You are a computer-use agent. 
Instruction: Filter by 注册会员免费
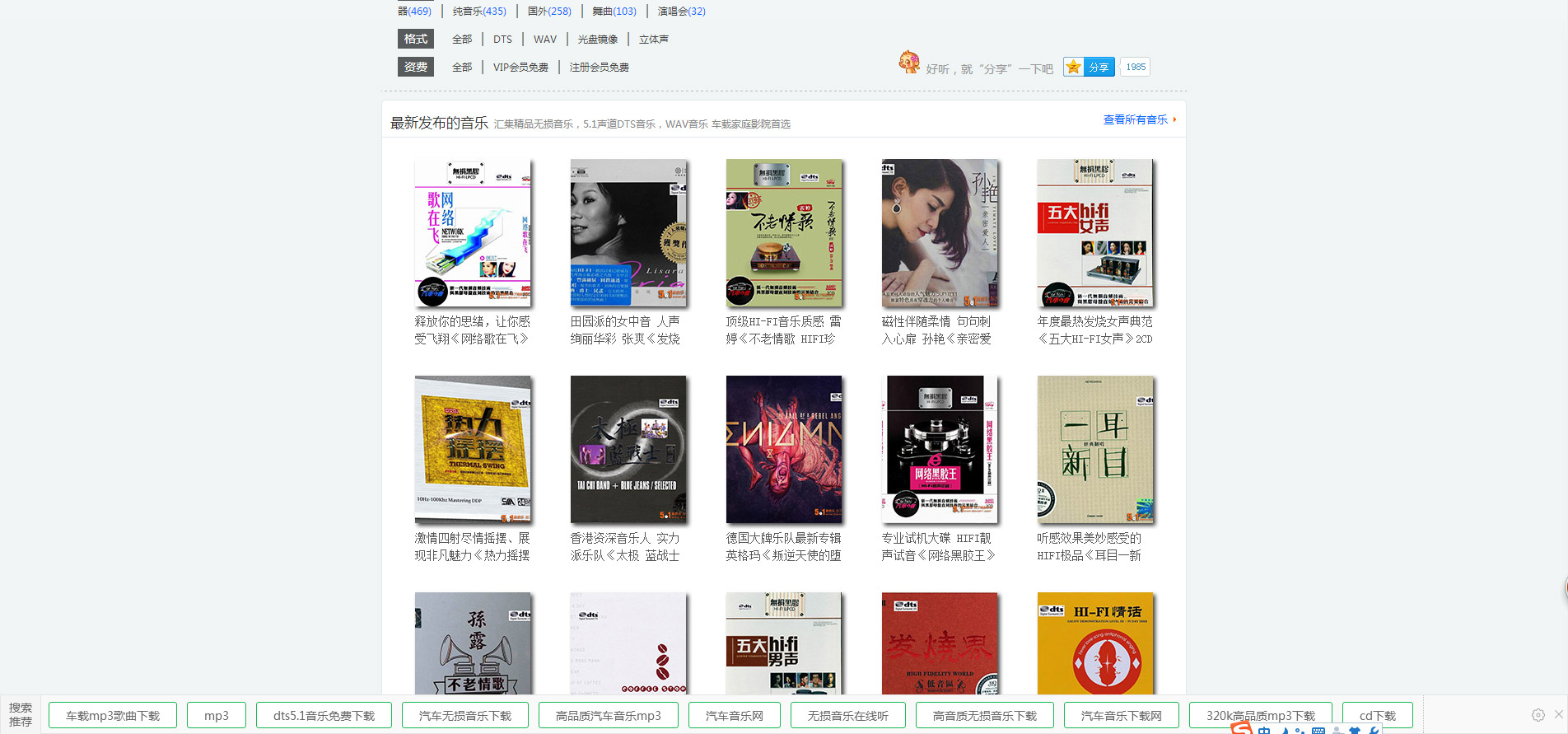600,67
